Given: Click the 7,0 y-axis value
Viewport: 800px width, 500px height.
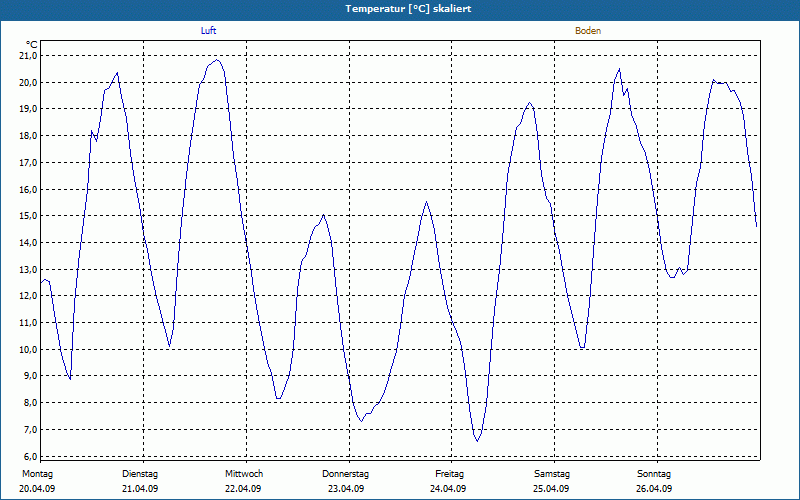Looking at the screenshot, I should [x=32, y=430].
